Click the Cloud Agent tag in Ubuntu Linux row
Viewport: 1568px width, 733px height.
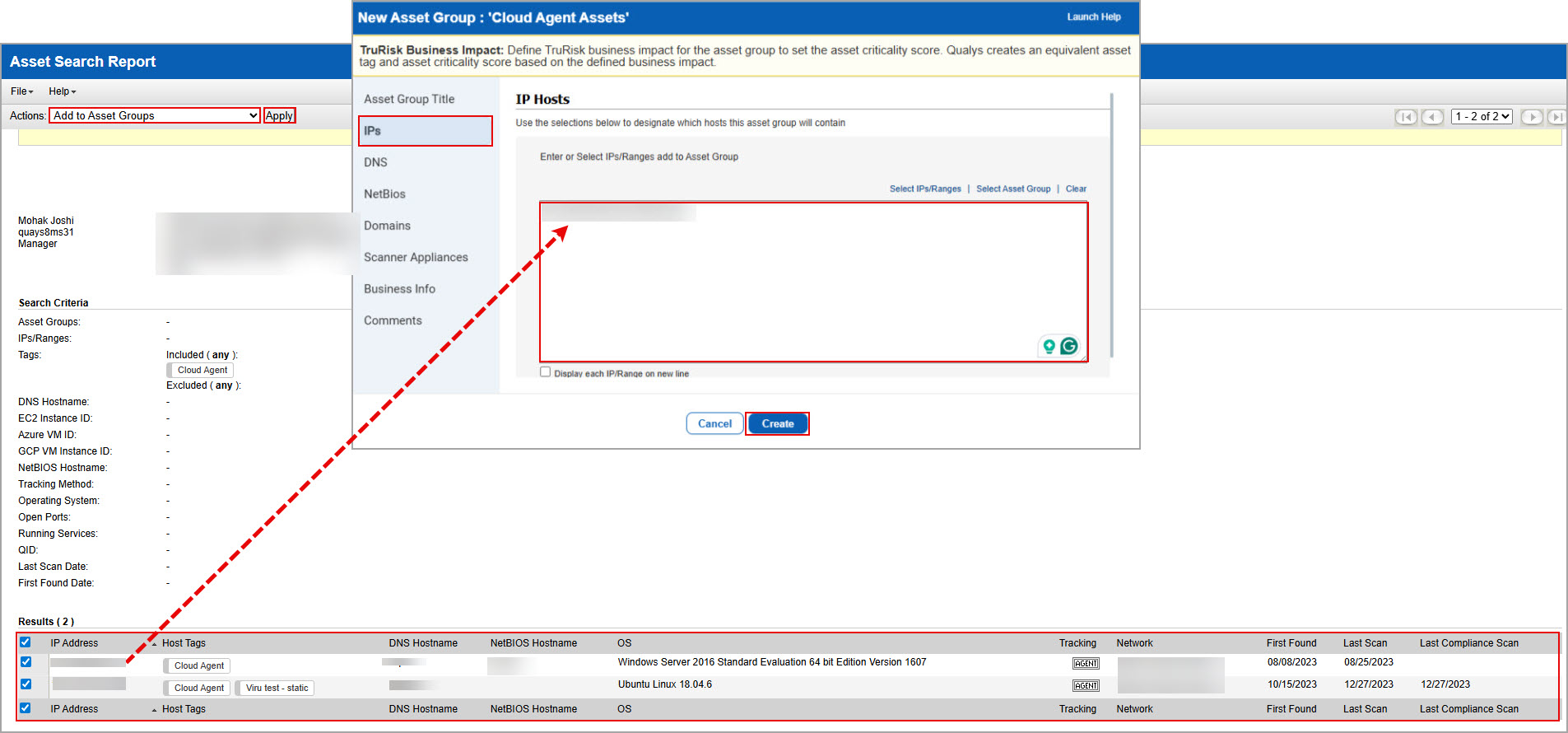point(198,689)
